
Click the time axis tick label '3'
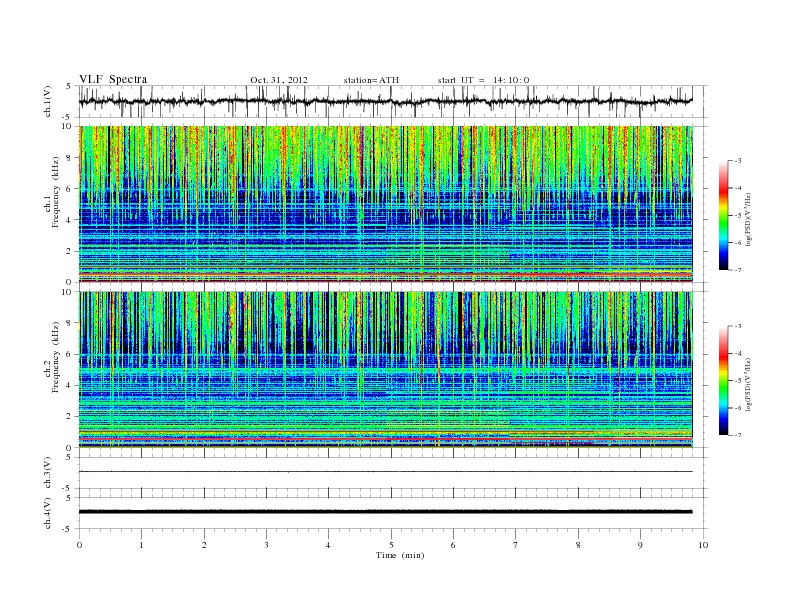coord(266,545)
